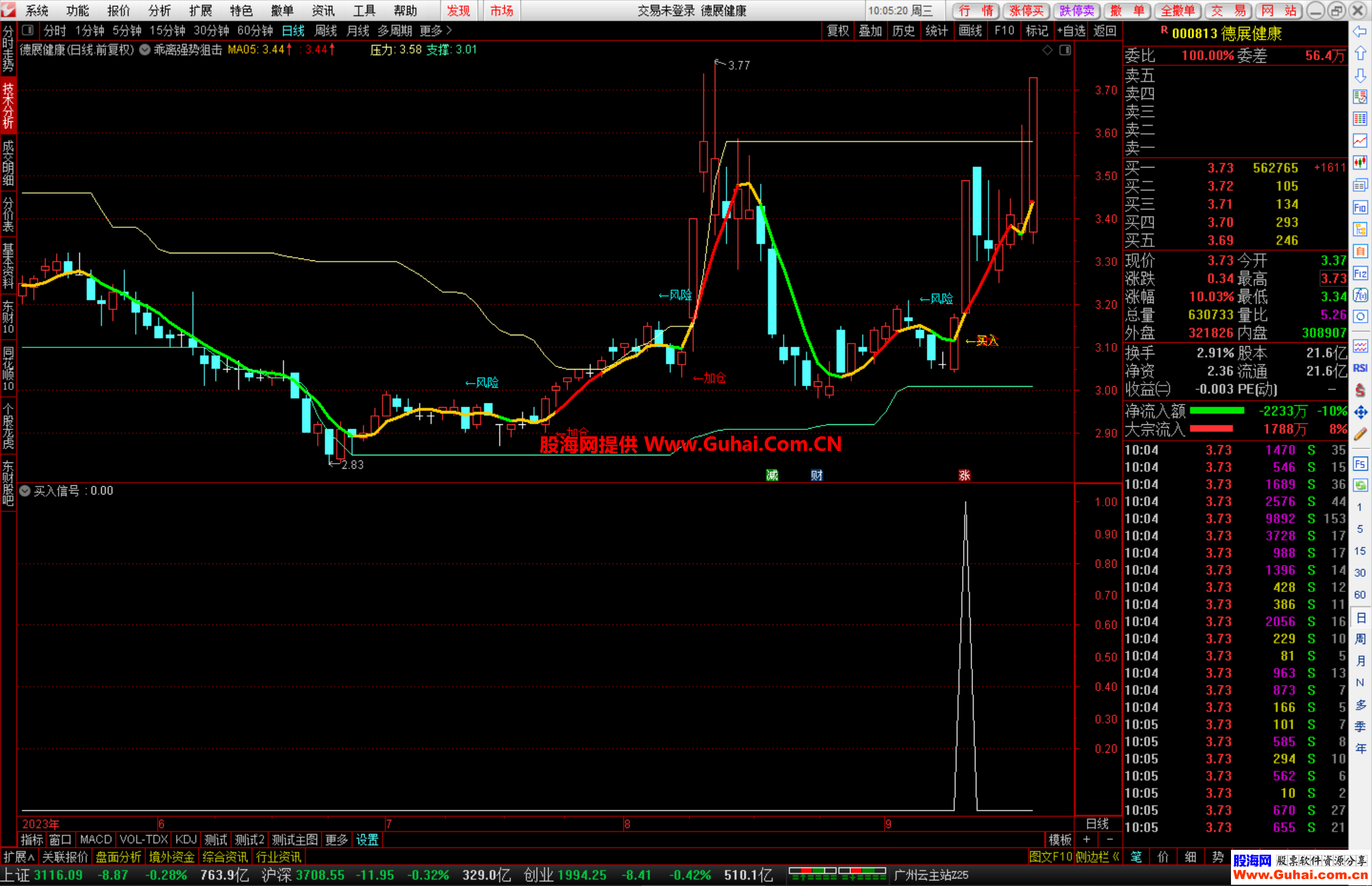Image resolution: width=1372 pixels, height=886 pixels.
Task: Click the diamond icon at chart top right
Action: 1047,50
